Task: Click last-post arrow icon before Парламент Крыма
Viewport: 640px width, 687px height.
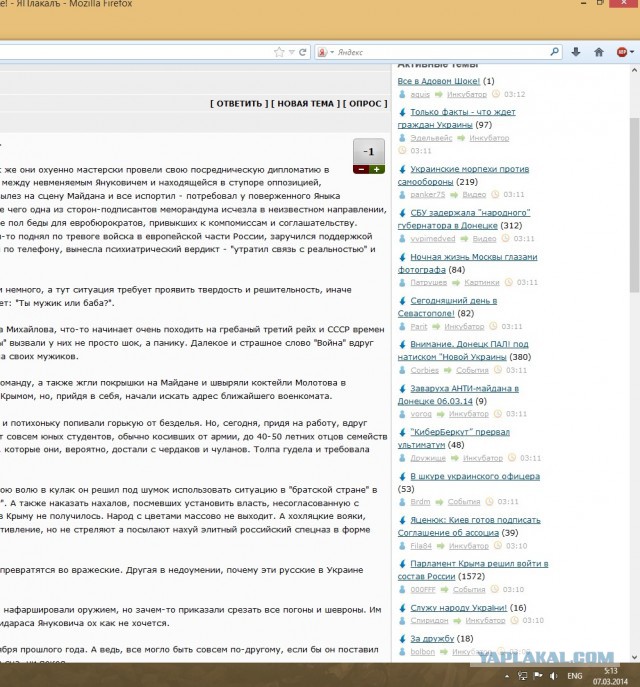Action: coord(402,564)
